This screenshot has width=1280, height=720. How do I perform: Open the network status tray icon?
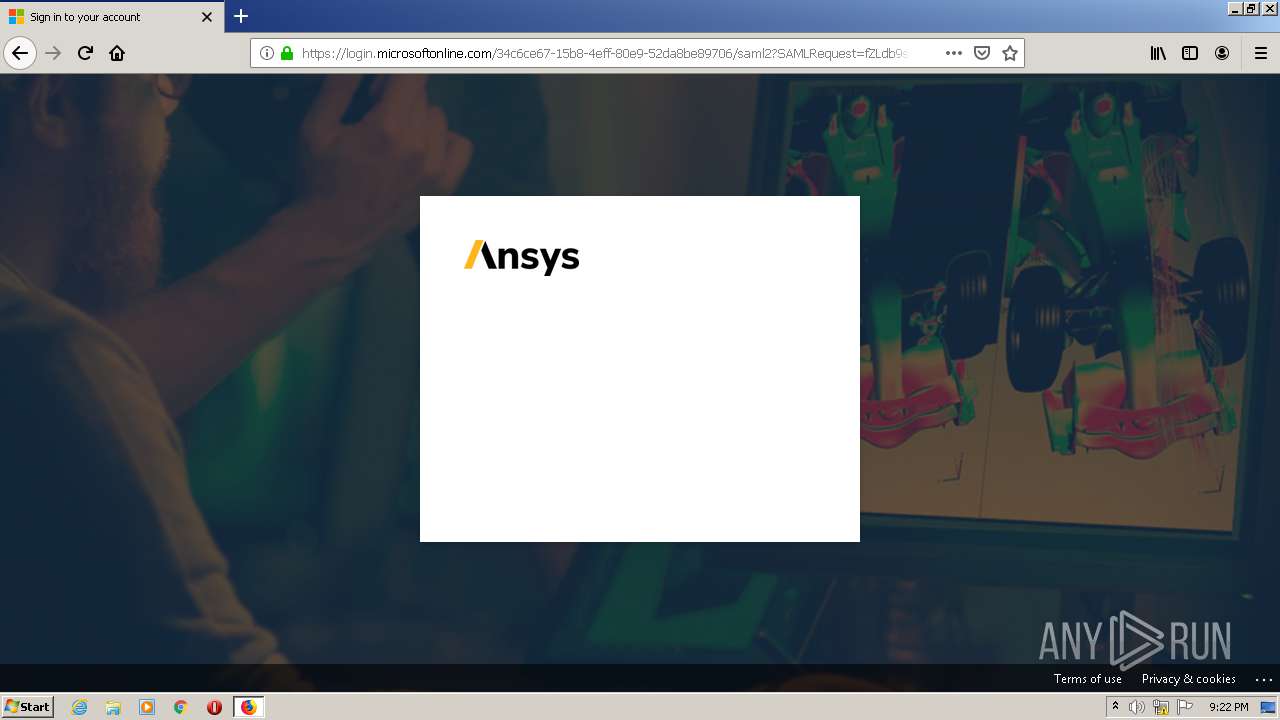(x=1161, y=707)
